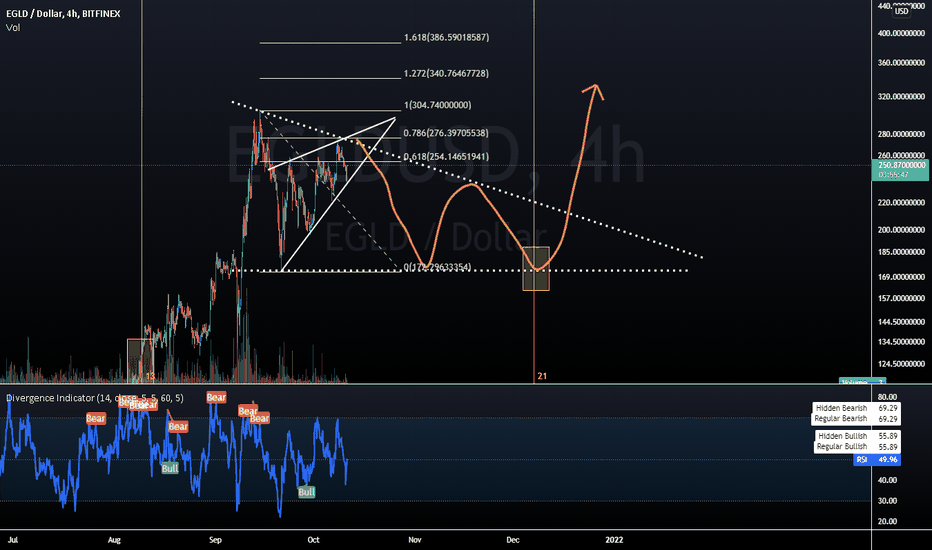
Task: Select the Vol indicator label
Action: coord(12,27)
